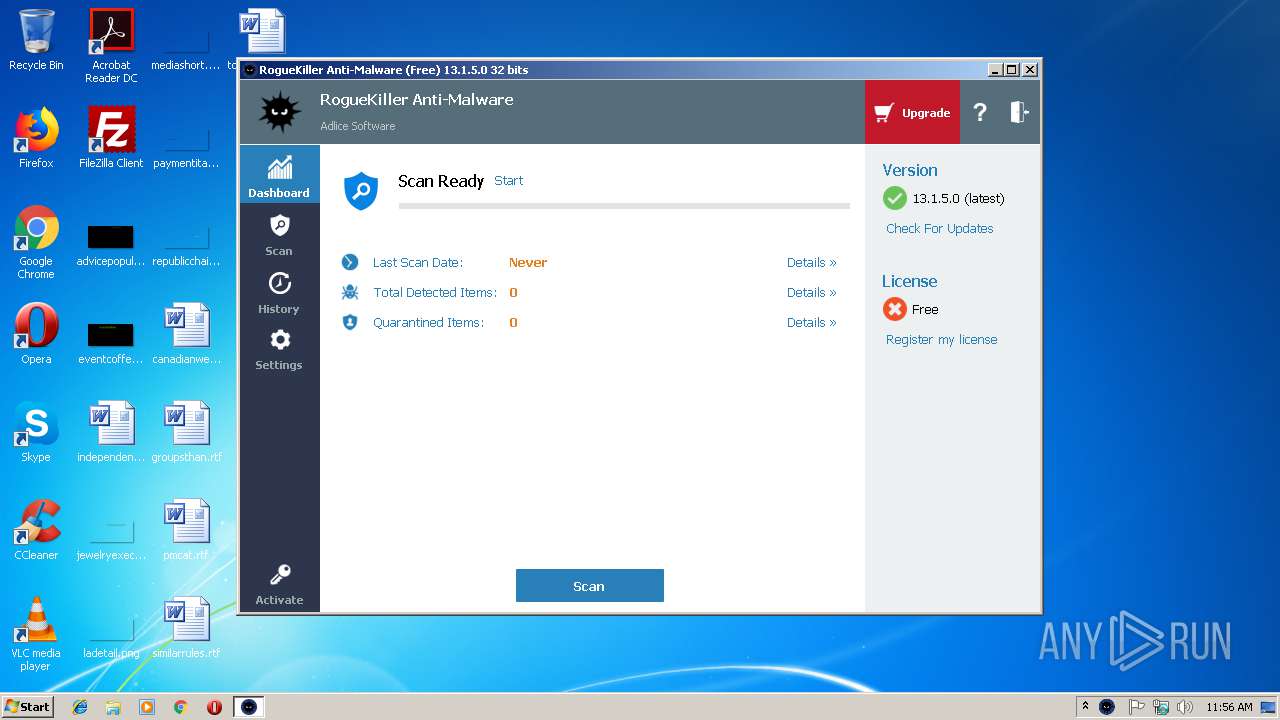Open Recycle Bin on the desktop
Screen dimensions: 1280x720
tap(36, 40)
